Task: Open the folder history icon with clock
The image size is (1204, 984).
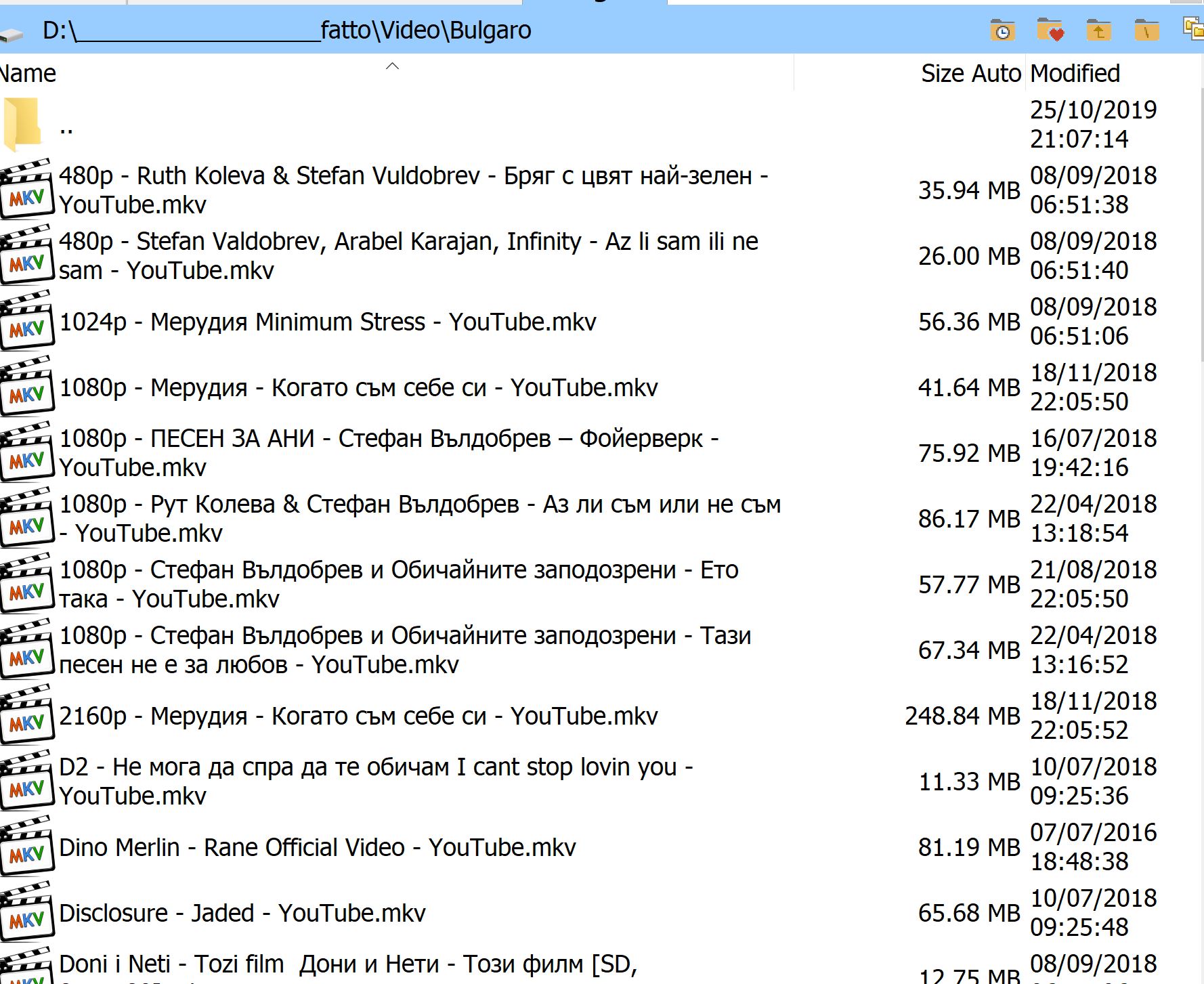Action: pyautogui.click(x=1002, y=31)
